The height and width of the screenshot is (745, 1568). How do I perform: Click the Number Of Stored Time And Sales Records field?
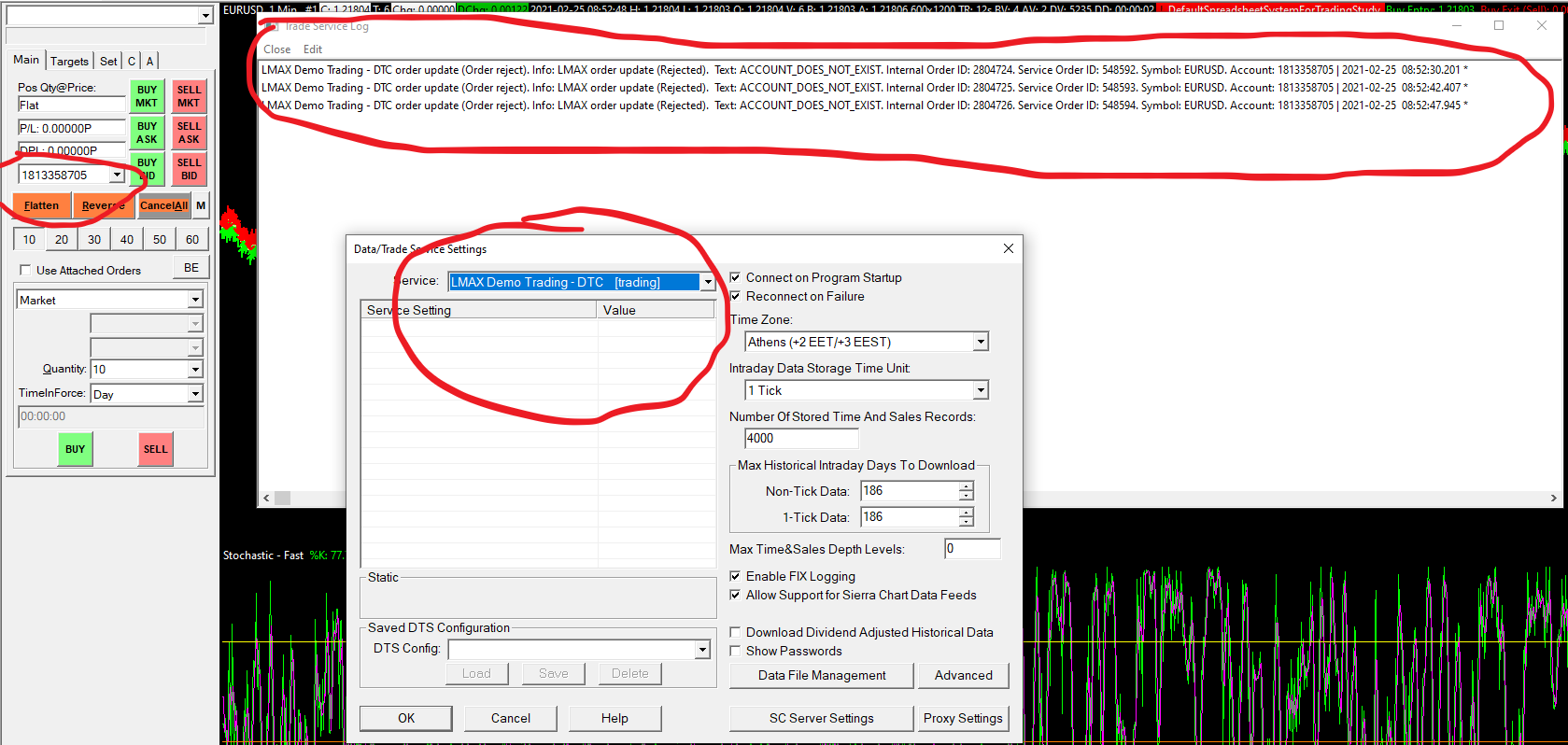[x=801, y=439]
